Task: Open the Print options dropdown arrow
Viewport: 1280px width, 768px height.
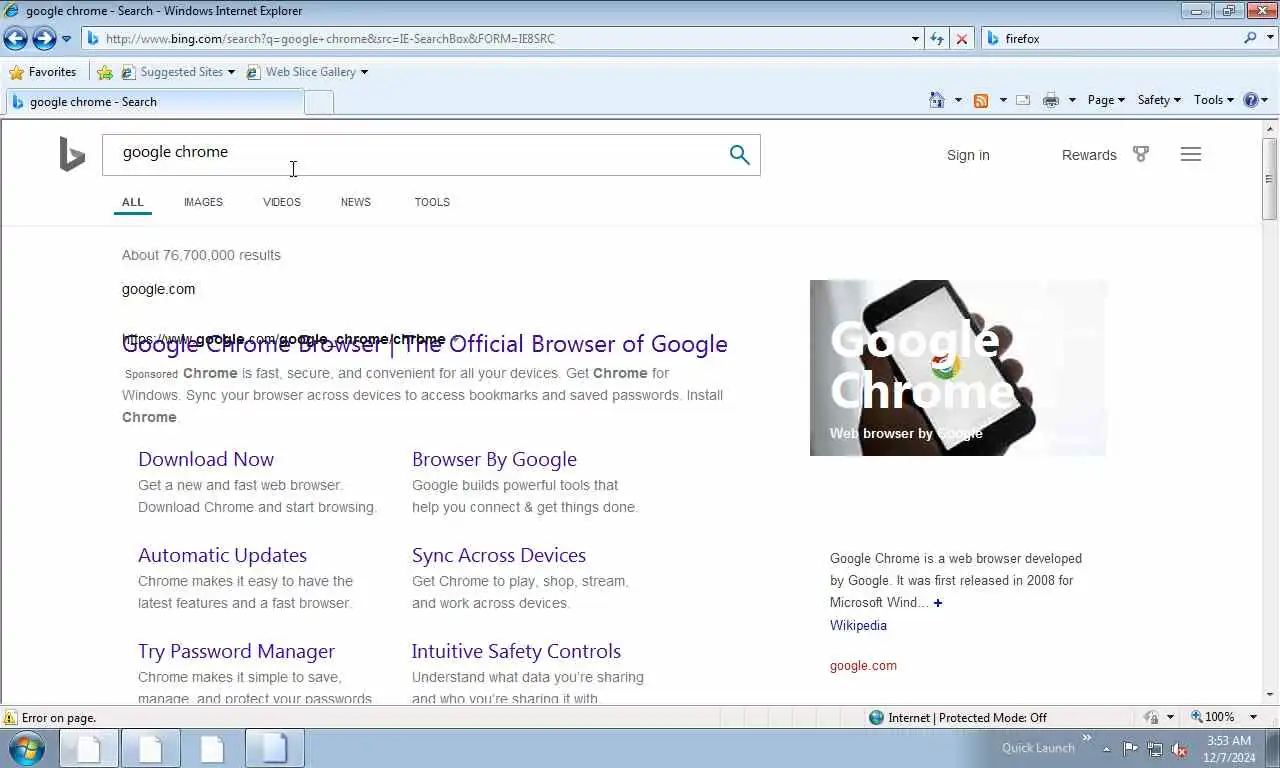Action: click(1072, 100)
